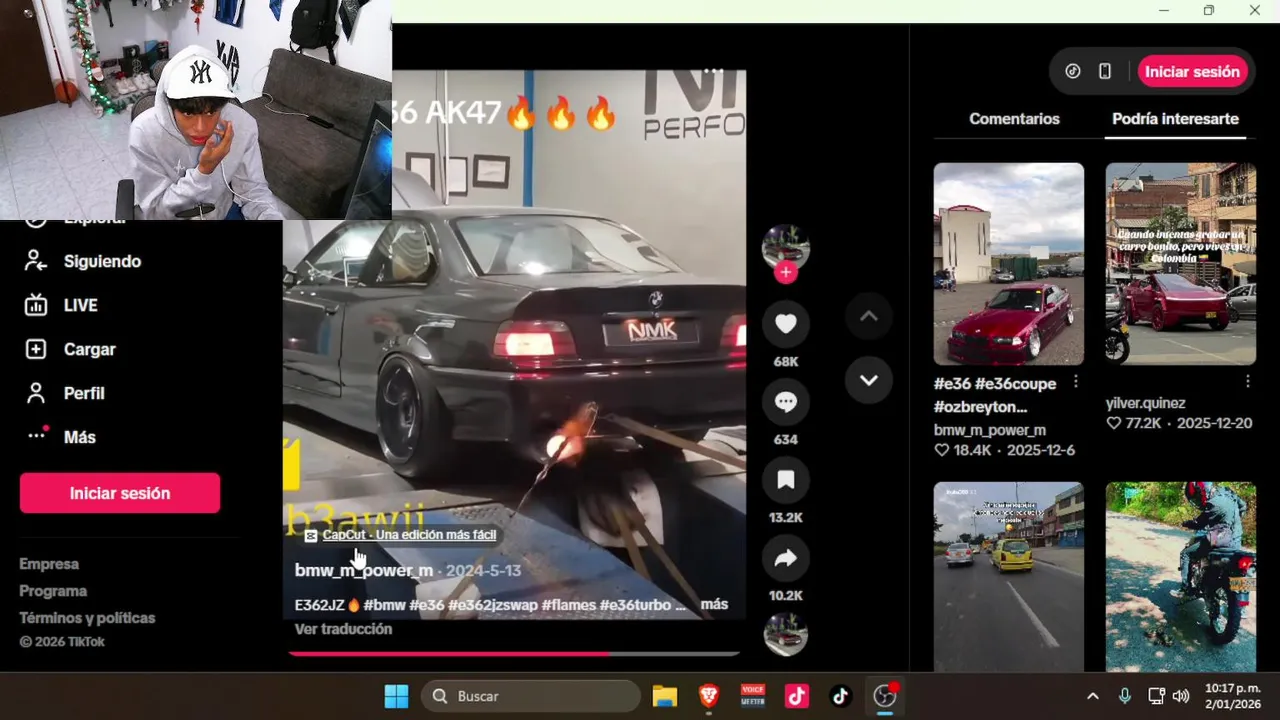Screen dimensions: 1280x720
Task: Open the Windows Start menu
Action: (397, 696)
